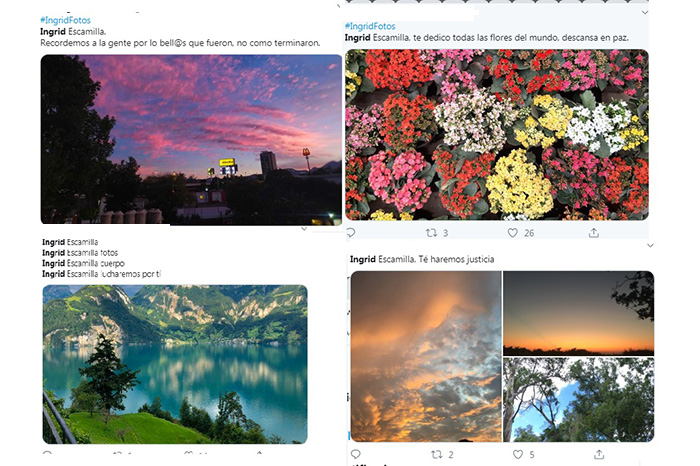Screen dimensions: 700x466
Task: Like the tweet with 5 likes
Action: click(518, 454)
